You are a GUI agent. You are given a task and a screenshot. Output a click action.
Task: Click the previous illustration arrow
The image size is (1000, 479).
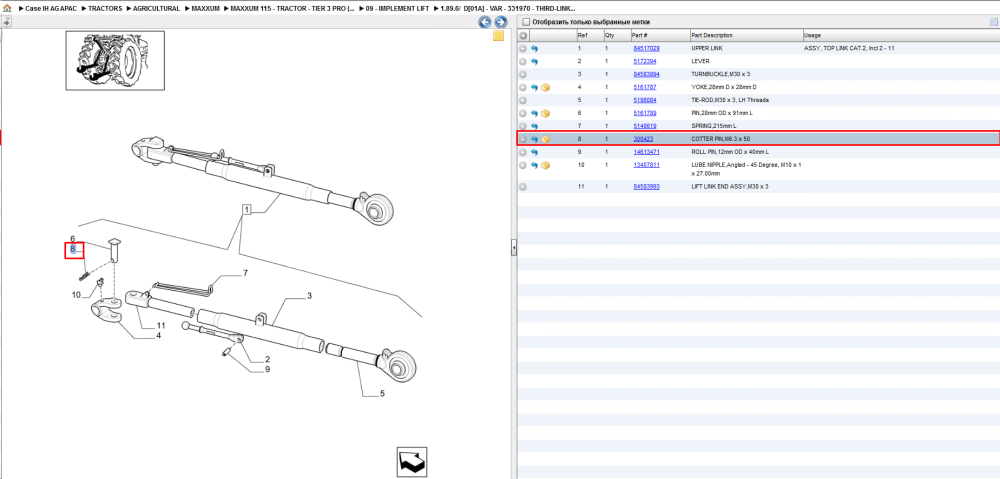click(485, 22)
